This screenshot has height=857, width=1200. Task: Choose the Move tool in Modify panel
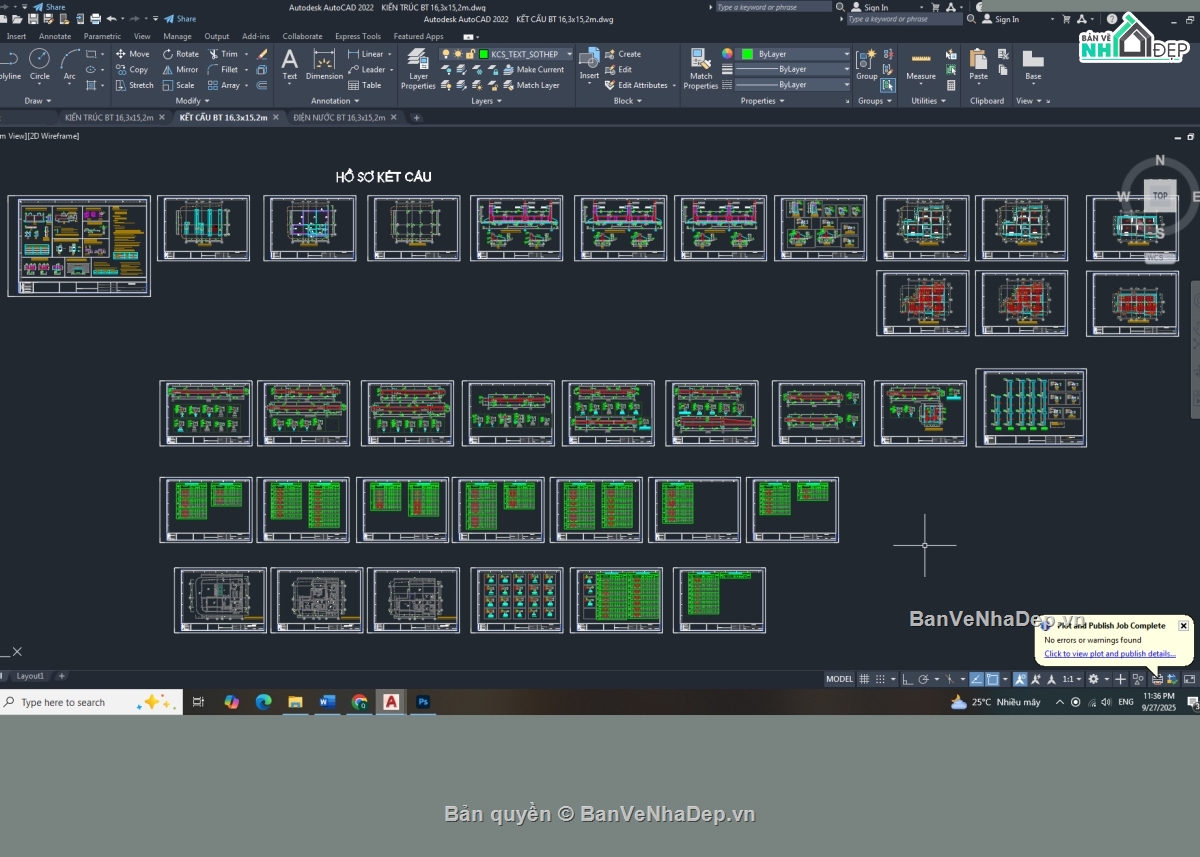(x=132, y=54)
